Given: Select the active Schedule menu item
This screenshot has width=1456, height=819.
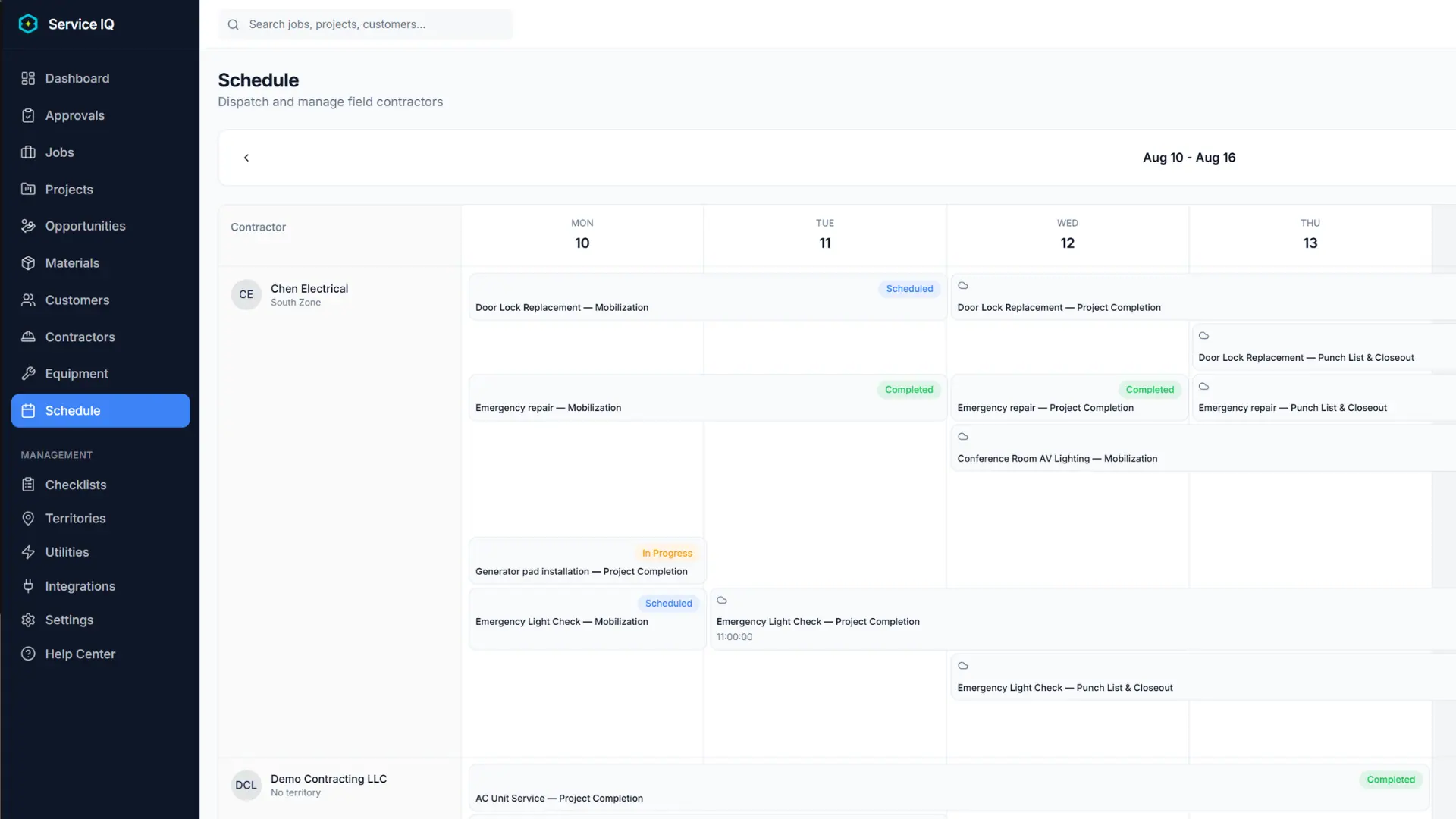Looking at the screenshot, I should click(x=100, y=410).
